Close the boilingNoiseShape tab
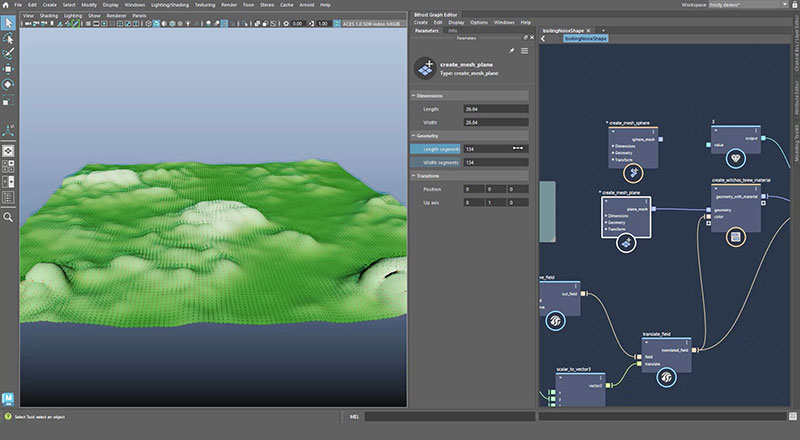The height and width of the screenshot is (440, 800). [x=588, y=31]
